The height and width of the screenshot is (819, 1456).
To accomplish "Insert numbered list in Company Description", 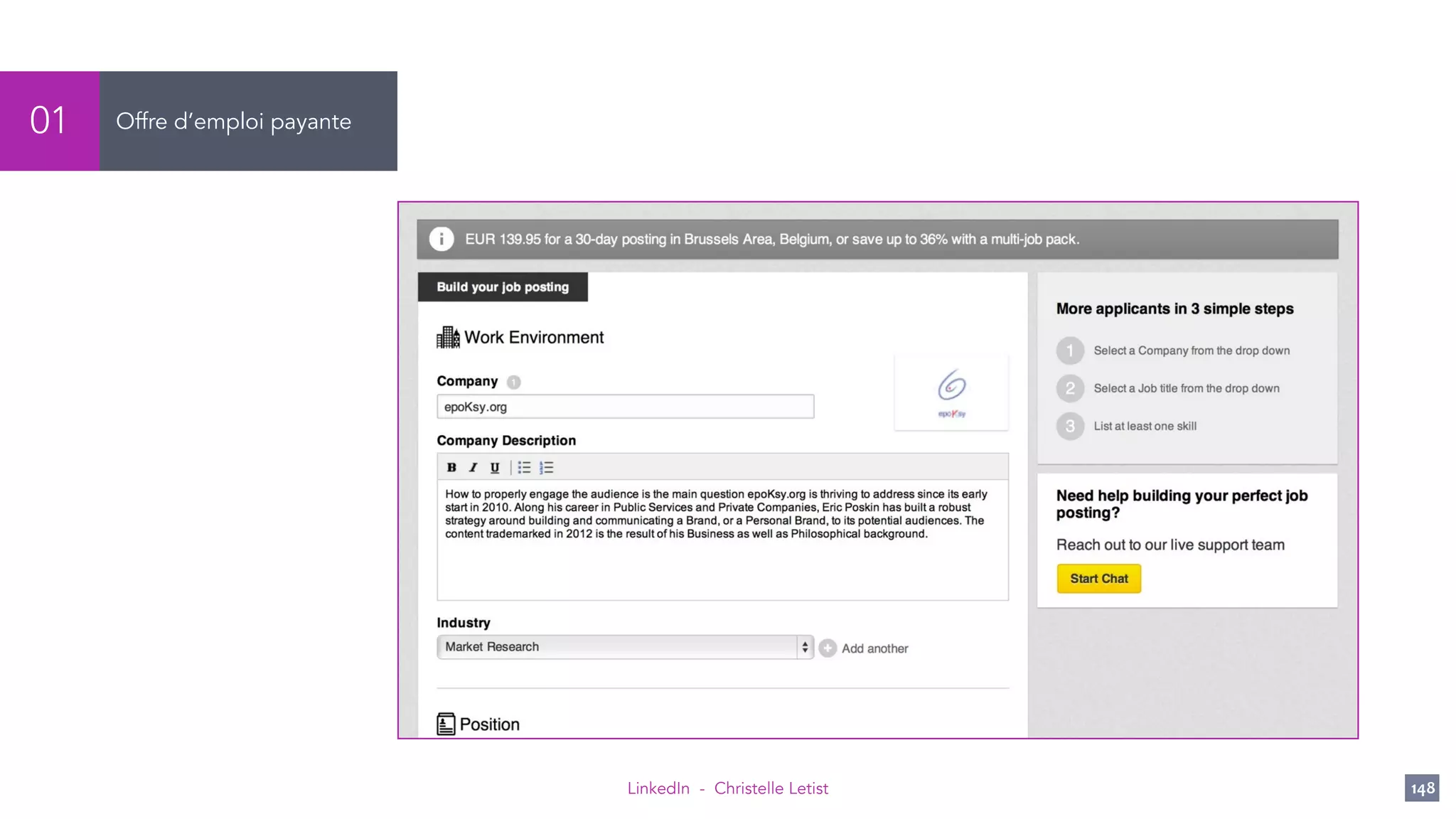I will pos(546,467).
